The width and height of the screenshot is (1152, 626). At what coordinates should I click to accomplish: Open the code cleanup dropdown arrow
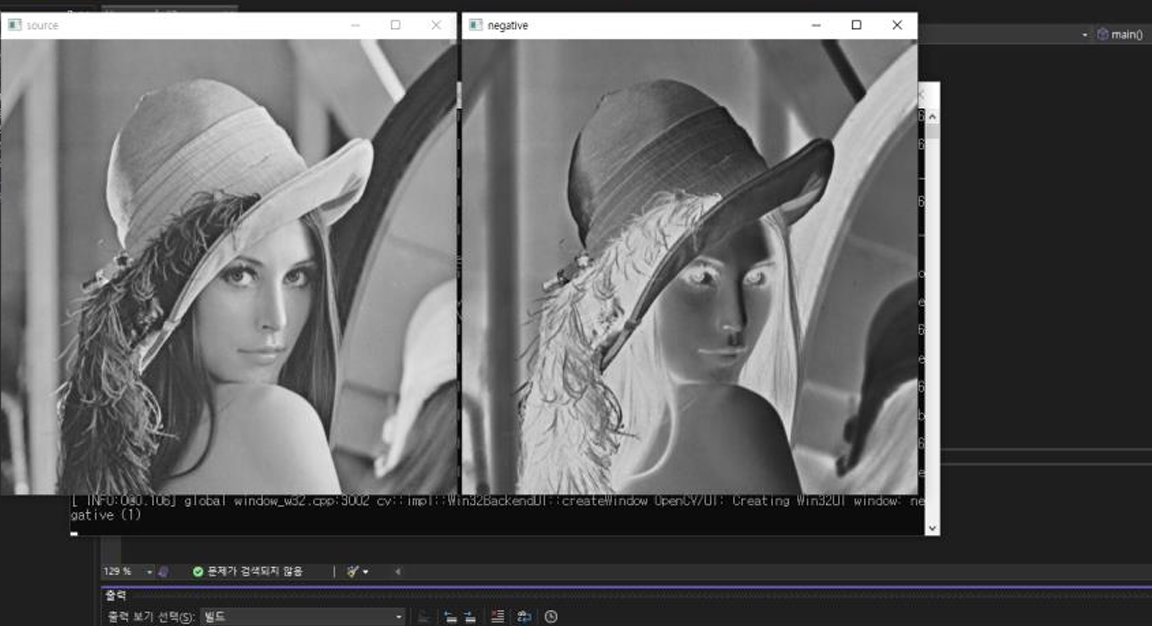tap(366, 572)
